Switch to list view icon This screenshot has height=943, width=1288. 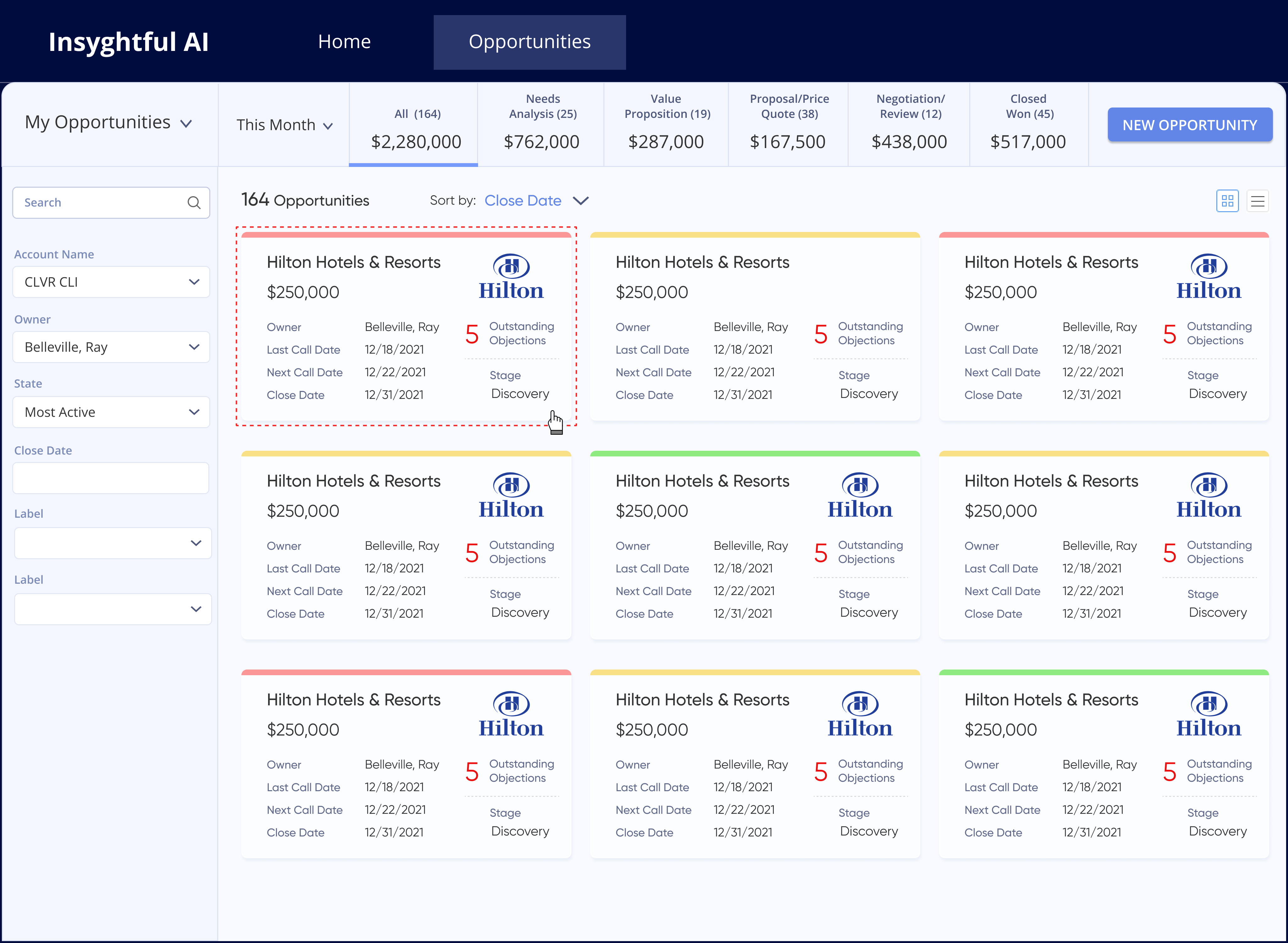coord(1257,201)
